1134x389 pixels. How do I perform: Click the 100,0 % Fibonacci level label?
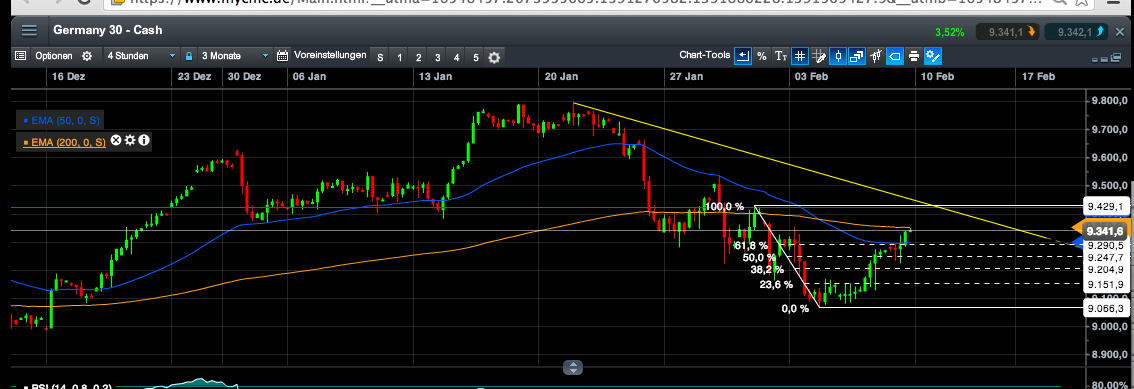(724, 207)
